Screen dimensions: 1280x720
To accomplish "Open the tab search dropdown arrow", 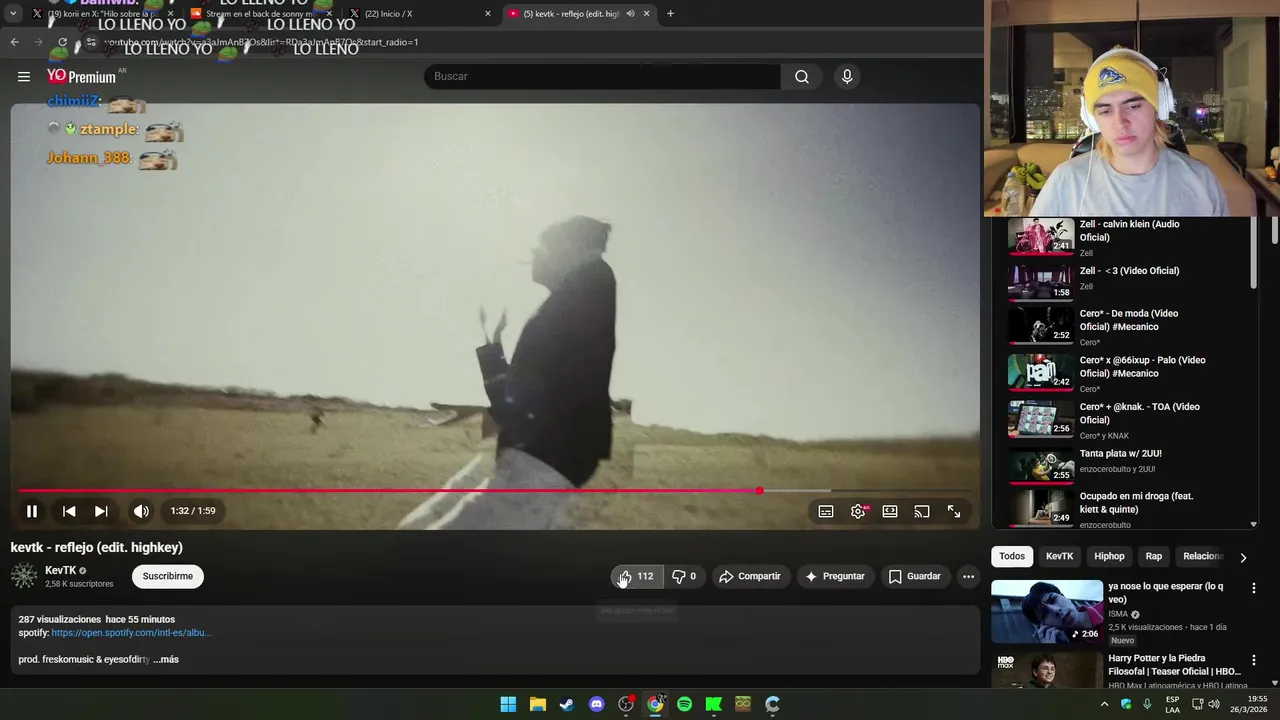I will tap(13, 14).
